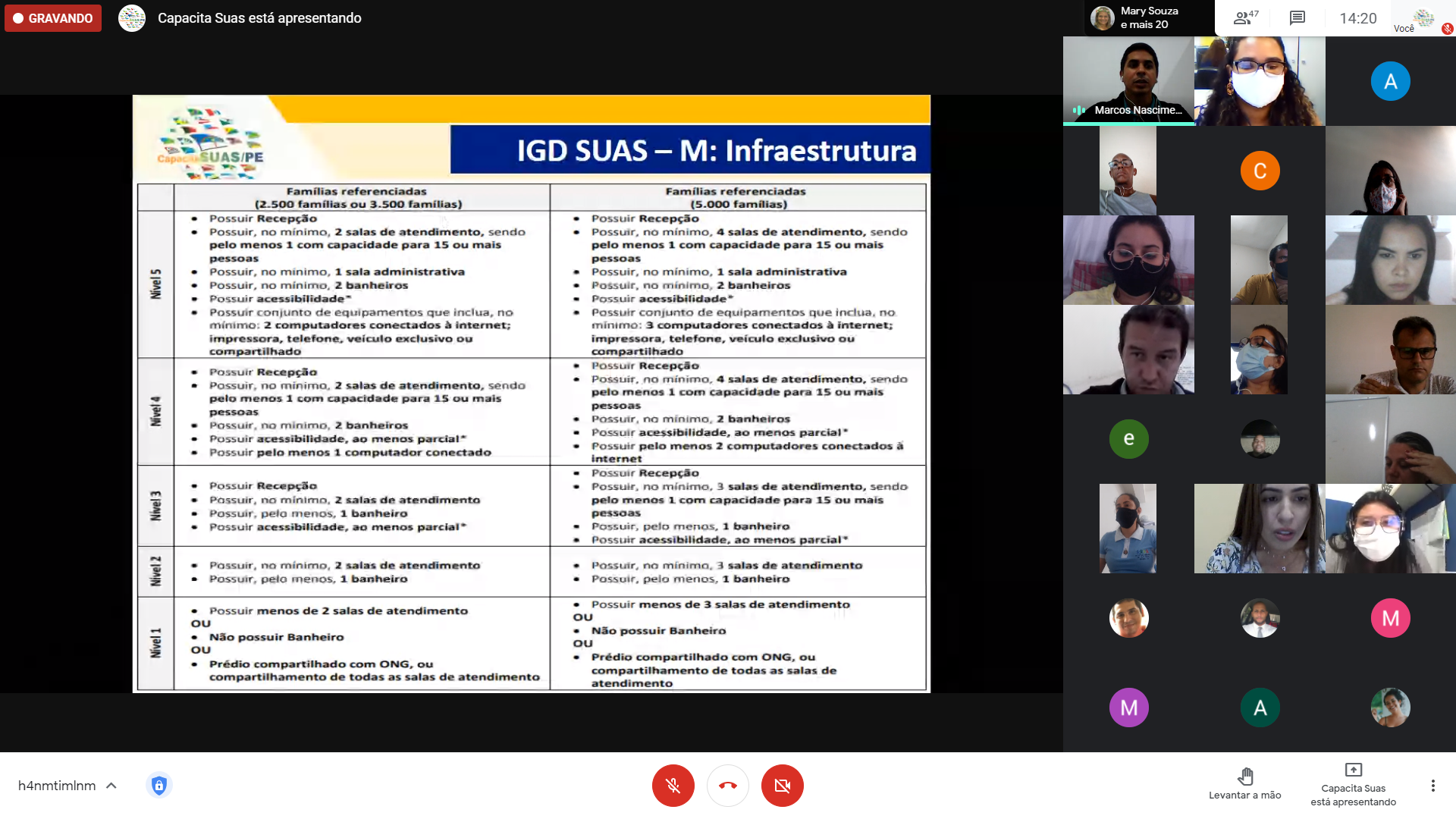Open the three-dot more options menu
This screenshot has height=819, width=1456.
click(x=1432, y=786)
